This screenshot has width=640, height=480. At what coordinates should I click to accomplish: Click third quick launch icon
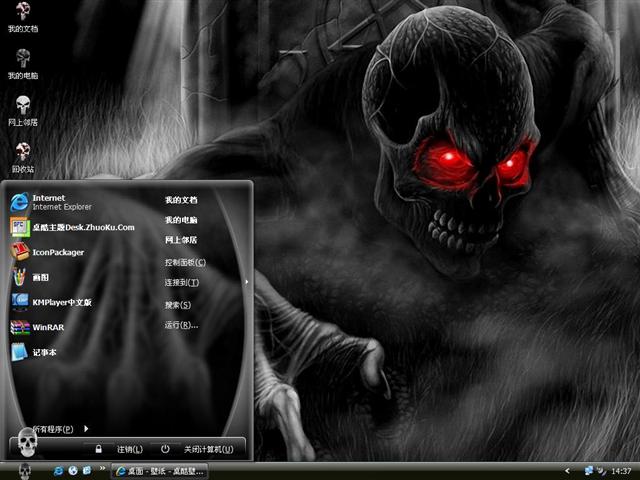(87, 471)
